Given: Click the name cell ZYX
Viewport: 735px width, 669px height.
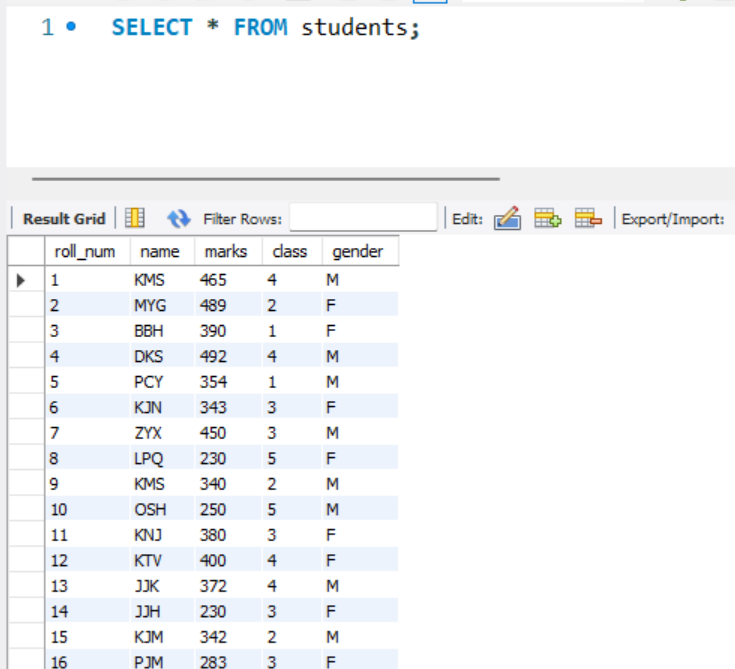Looking at the screenshot, I should pyautogui.click(x=148, y=432).
